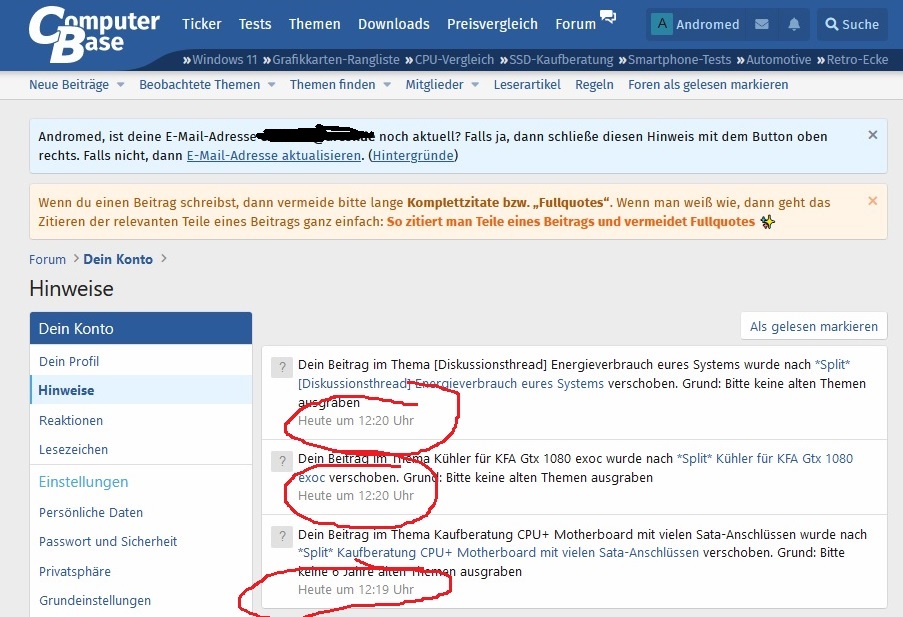This screenshot has width=903, height=617.
Task: Click the Andromed avatar icon
Action: click(661, 24)
